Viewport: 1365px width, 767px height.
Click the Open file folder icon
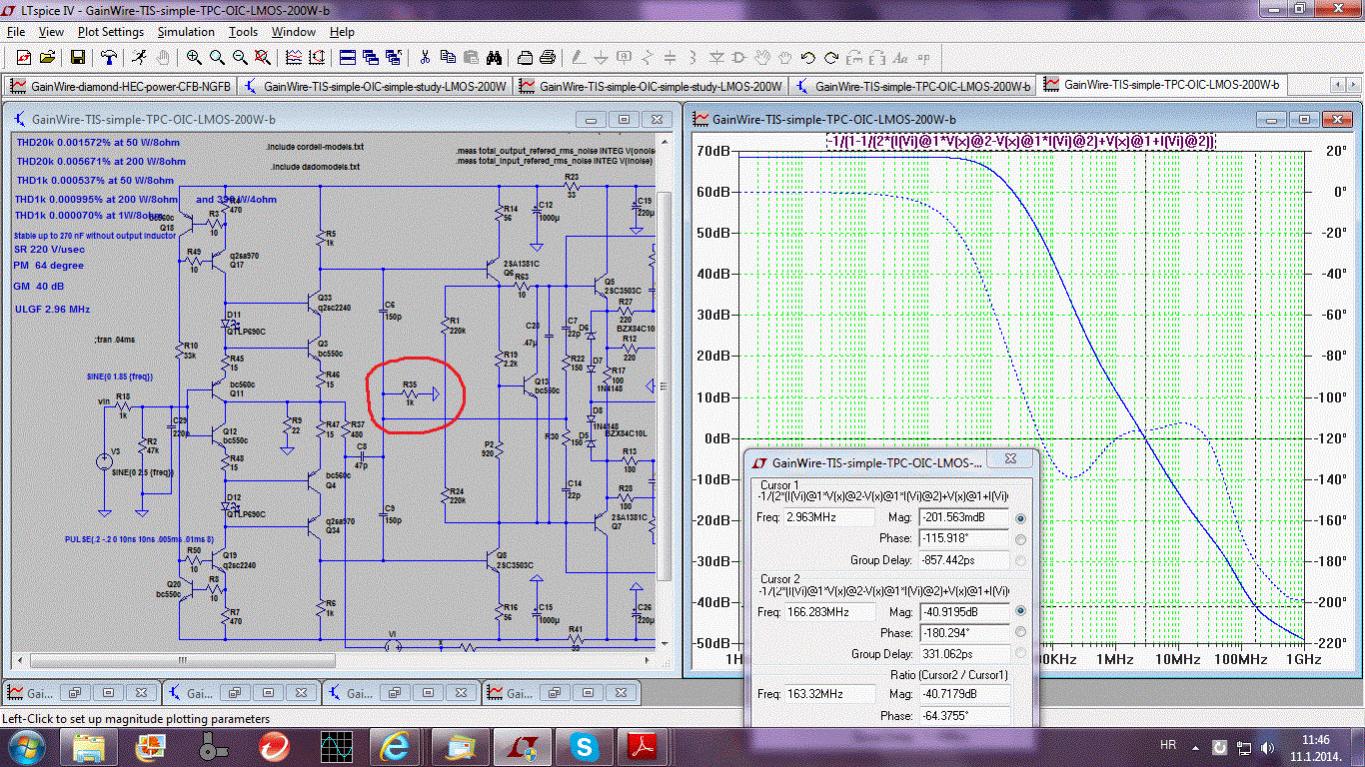coord(46,57)
